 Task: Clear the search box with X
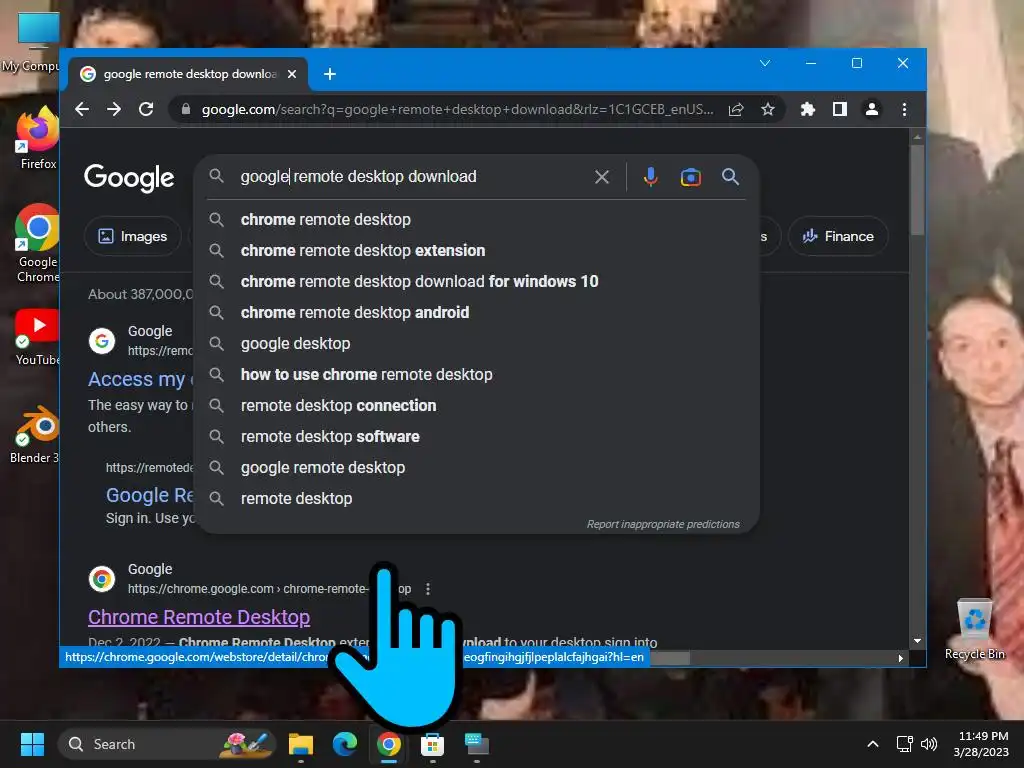(601, 177)
